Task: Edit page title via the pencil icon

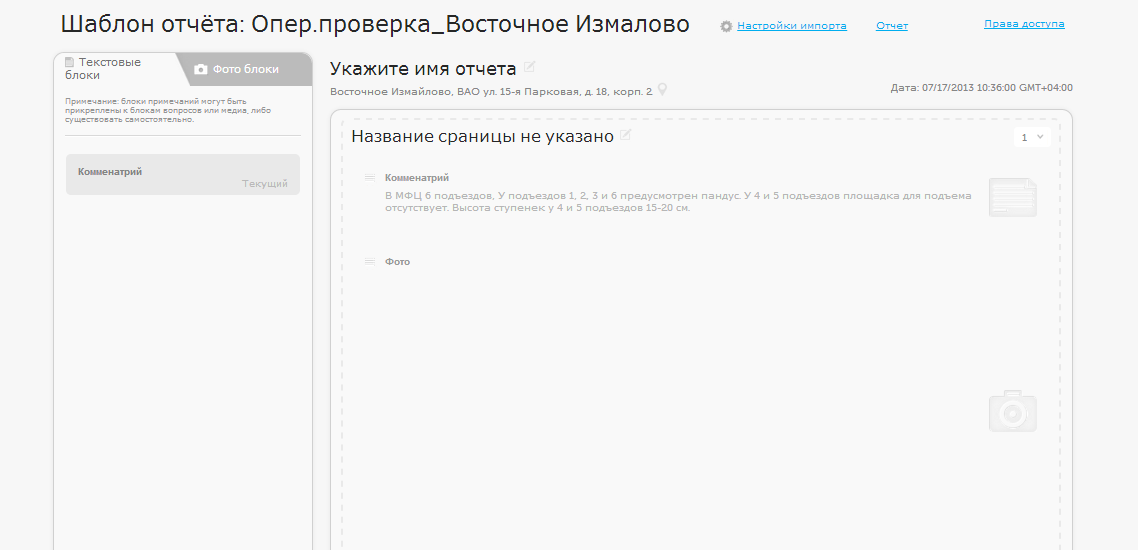Action: 626,135
